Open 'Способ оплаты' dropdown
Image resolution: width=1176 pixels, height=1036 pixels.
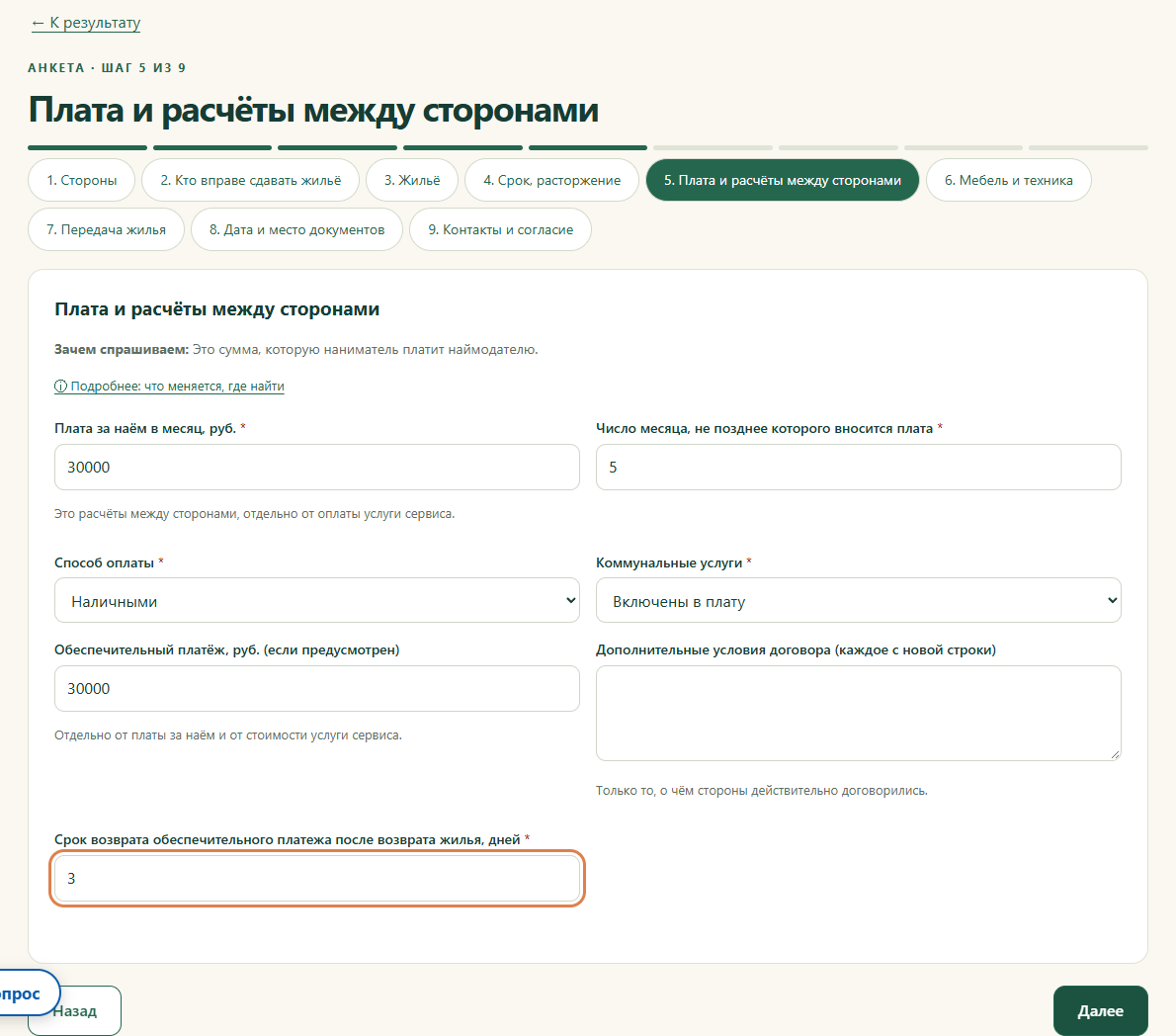[317, 600]
